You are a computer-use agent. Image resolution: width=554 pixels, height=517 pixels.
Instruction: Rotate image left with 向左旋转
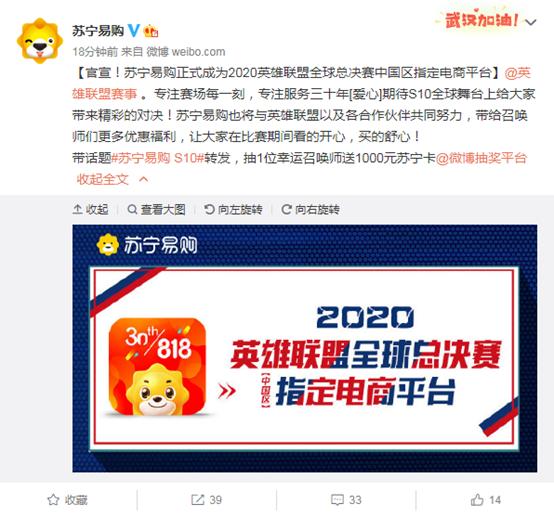pyautogui.click(x=233, y=210)
